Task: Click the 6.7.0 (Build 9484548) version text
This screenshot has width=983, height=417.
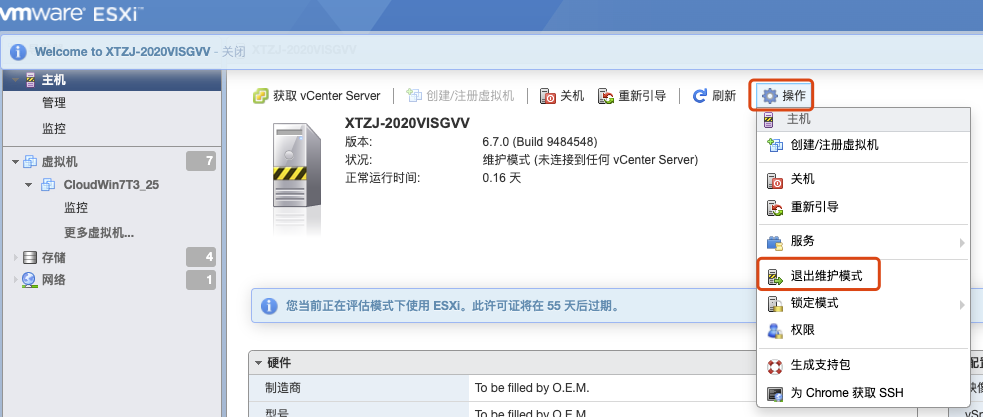Action: coord(540,142)
